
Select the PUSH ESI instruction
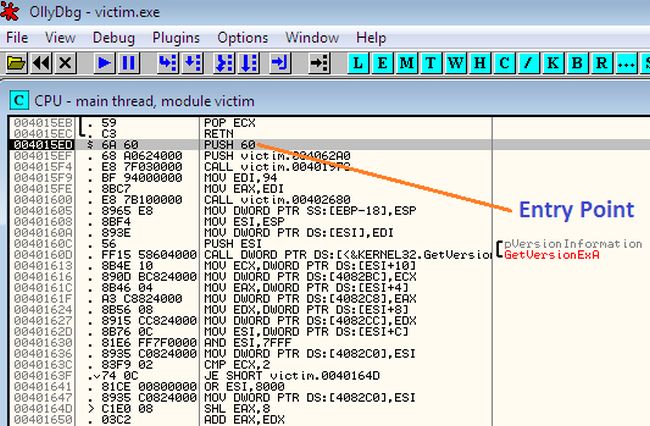(233, 244)
